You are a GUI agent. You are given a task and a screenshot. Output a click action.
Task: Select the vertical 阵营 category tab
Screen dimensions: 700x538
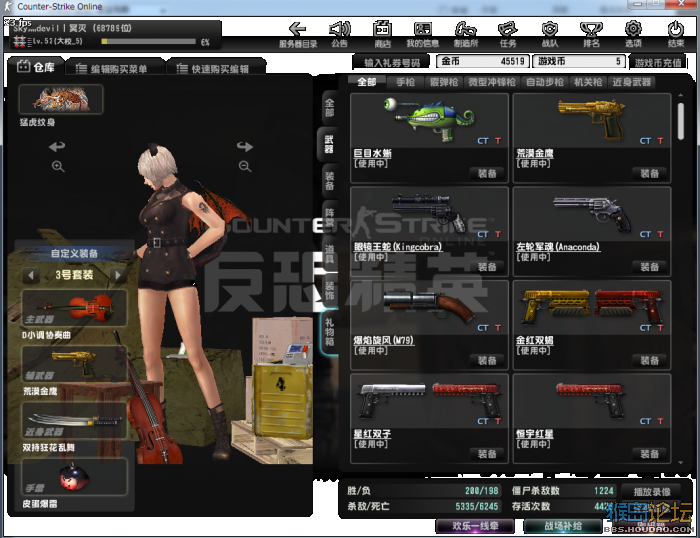tap(329, 217)
